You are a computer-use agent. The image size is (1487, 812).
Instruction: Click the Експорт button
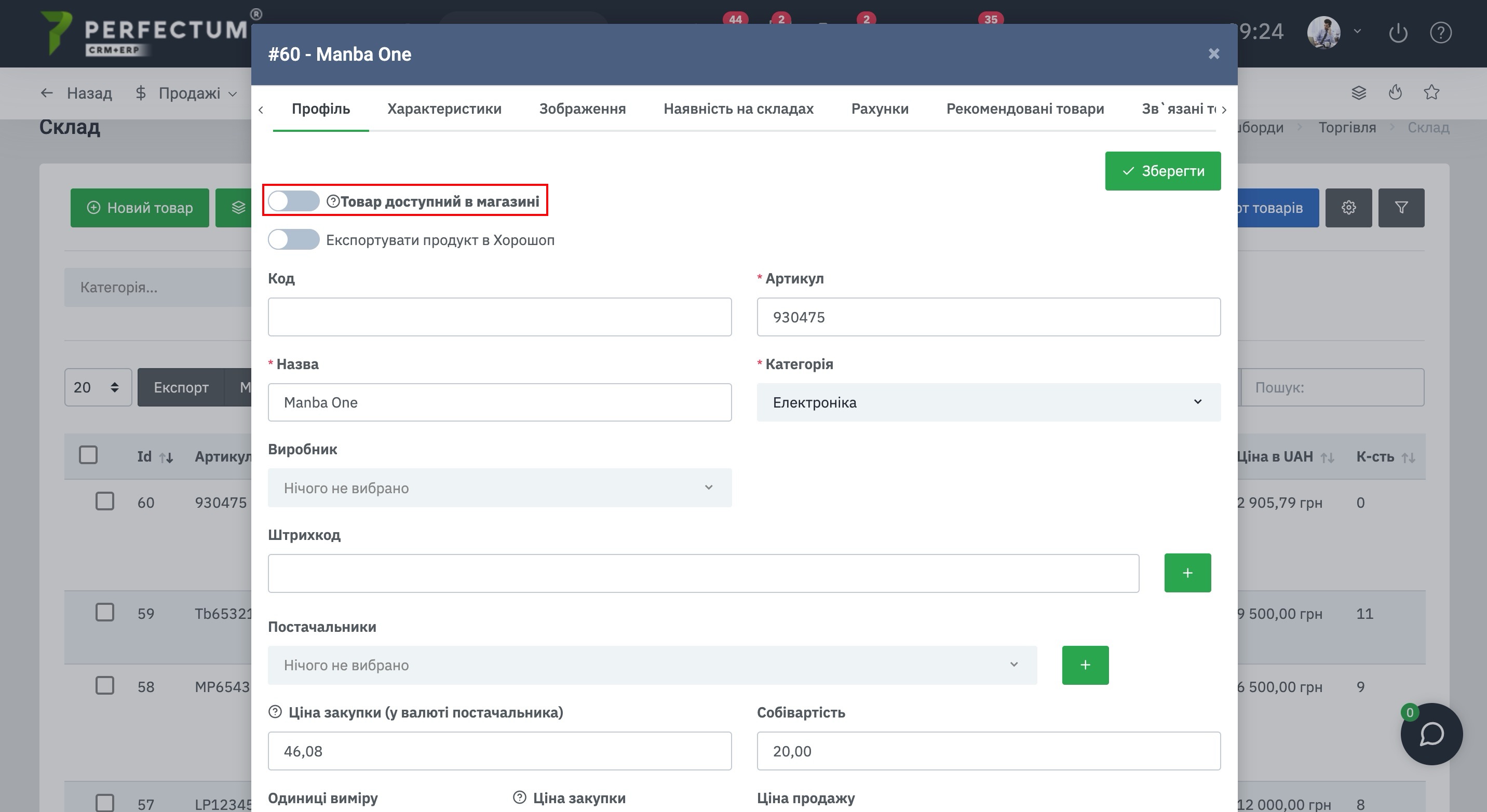click(181, 387)
